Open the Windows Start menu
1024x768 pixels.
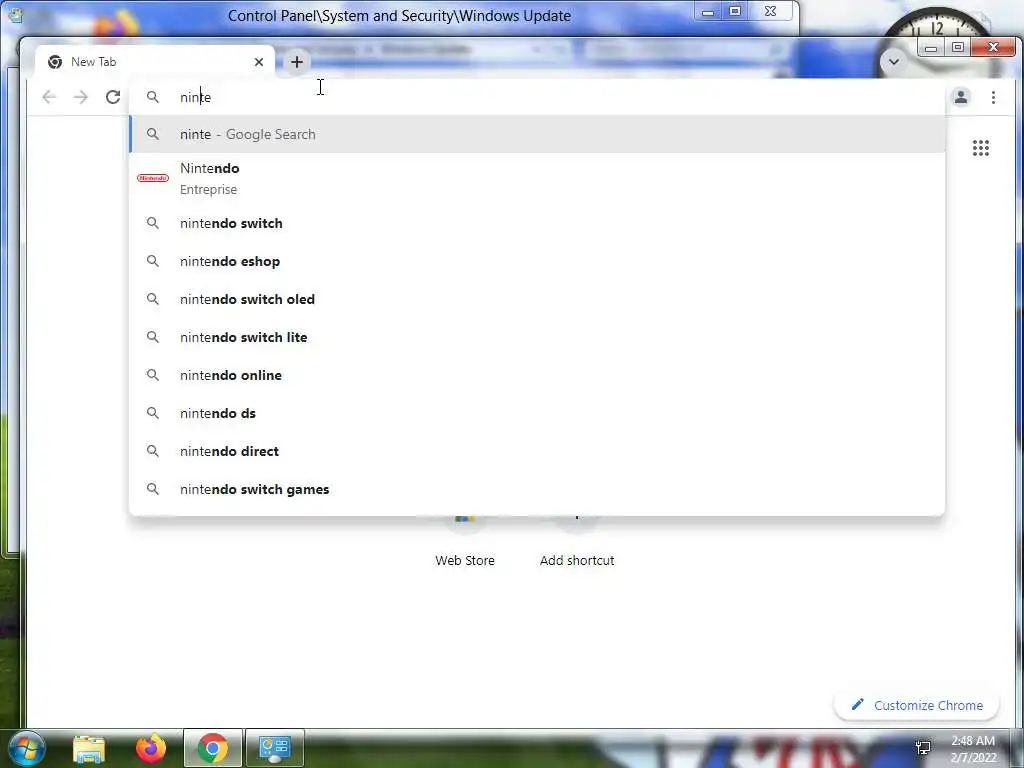[x=27, y=748]
